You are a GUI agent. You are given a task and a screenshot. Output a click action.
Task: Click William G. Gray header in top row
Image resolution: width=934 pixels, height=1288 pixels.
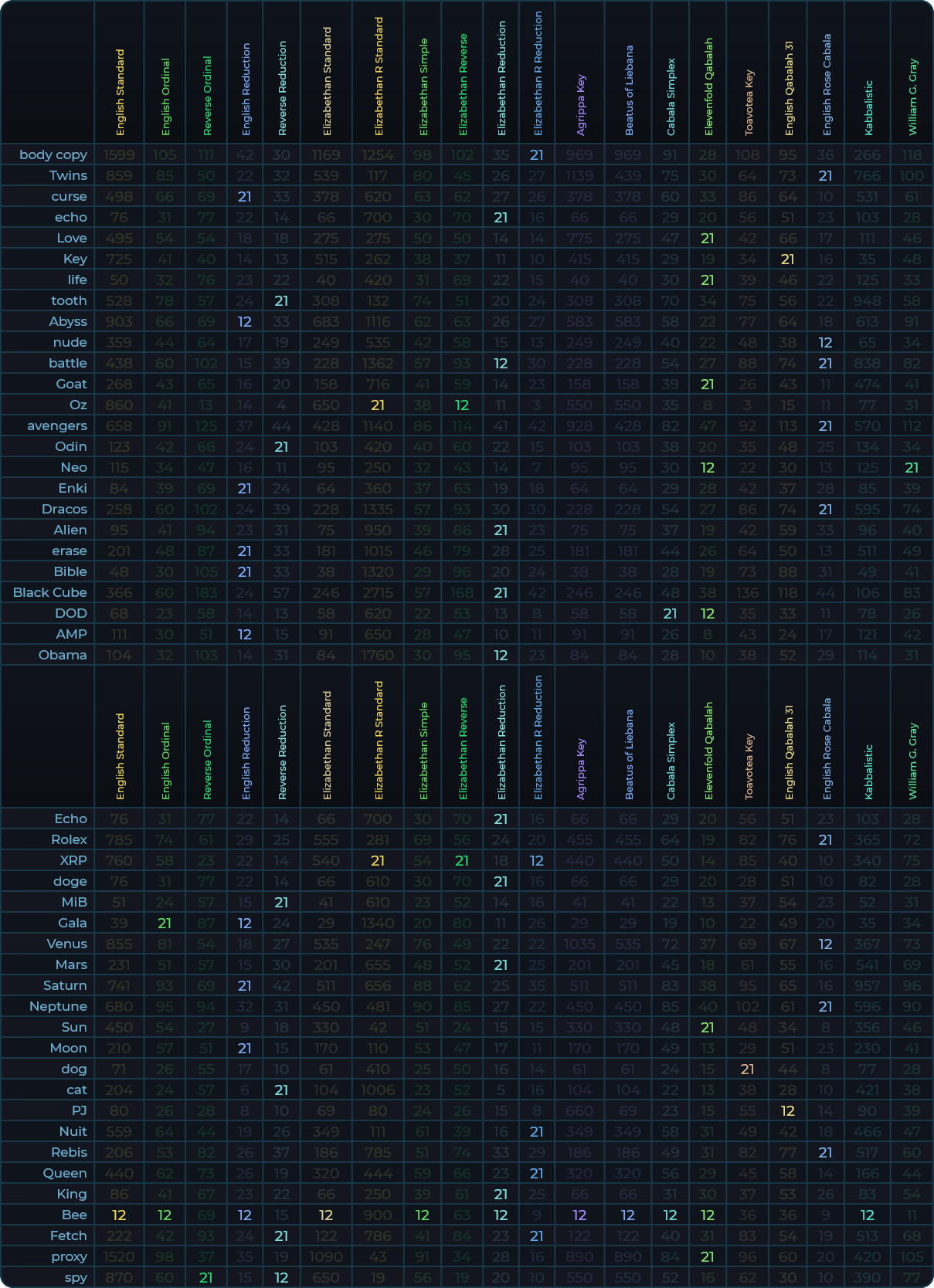point(912,97)
